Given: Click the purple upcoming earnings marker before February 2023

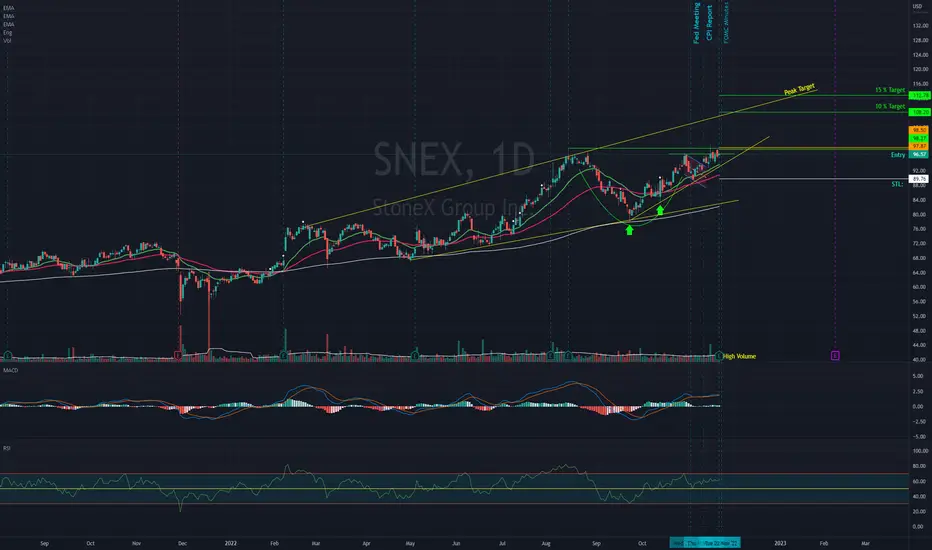Looking at the screenshot, I should tap(835, 356).
